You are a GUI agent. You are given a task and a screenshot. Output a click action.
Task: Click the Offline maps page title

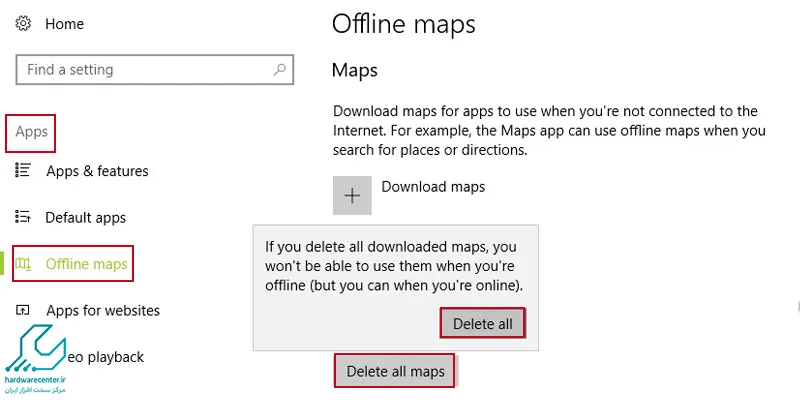tap(404, 23)
